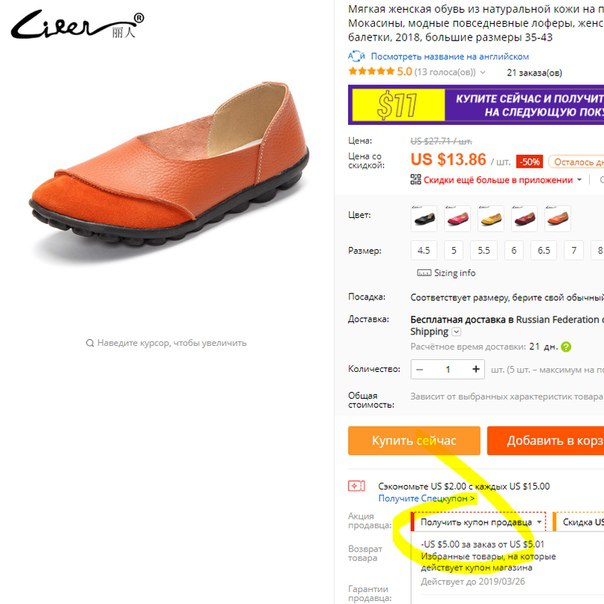Click the QR code icon for app discounts

pyautogui.click(x=416, y=180)
